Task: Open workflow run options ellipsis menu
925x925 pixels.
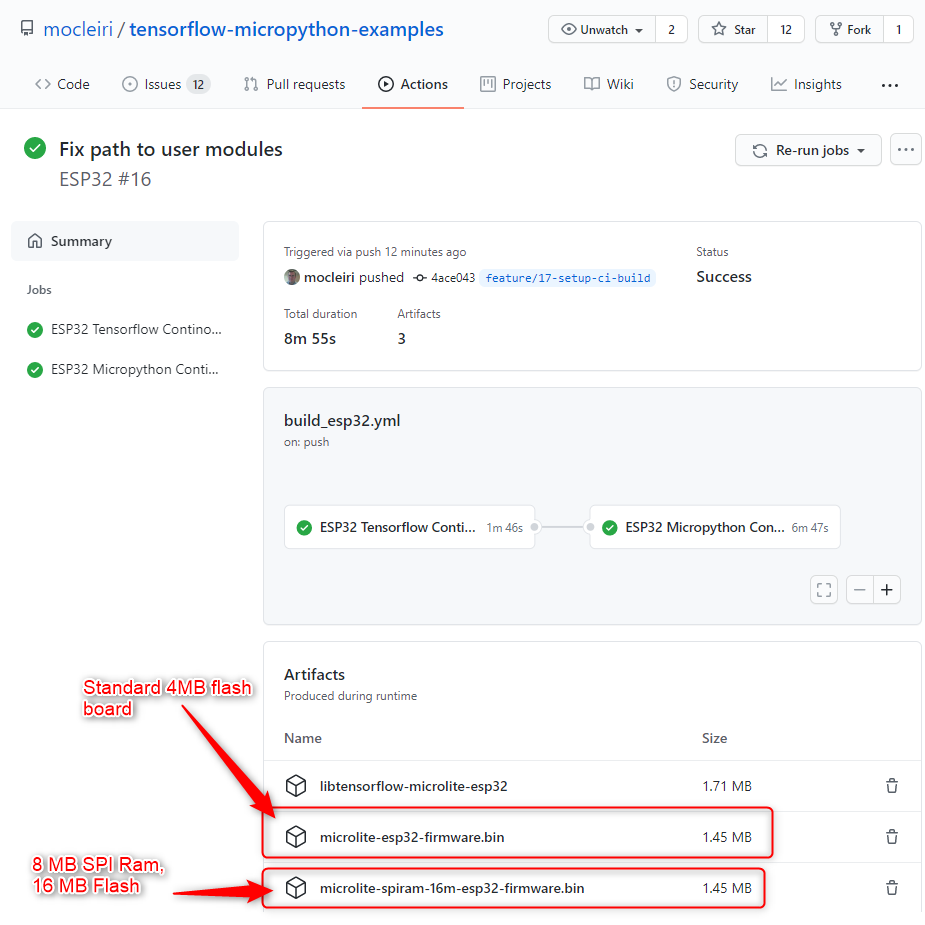Action: click(x=906, y=150)
